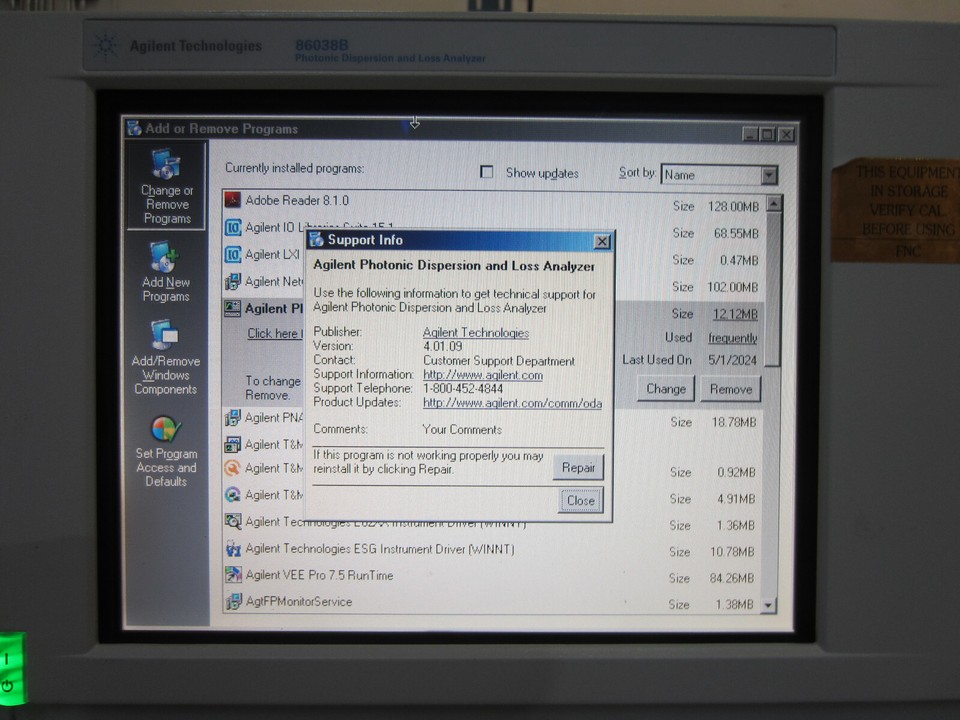Select the Agilent LXI program icon
Viewport: 960px width, 720px height.
click(x=231, y=254)
